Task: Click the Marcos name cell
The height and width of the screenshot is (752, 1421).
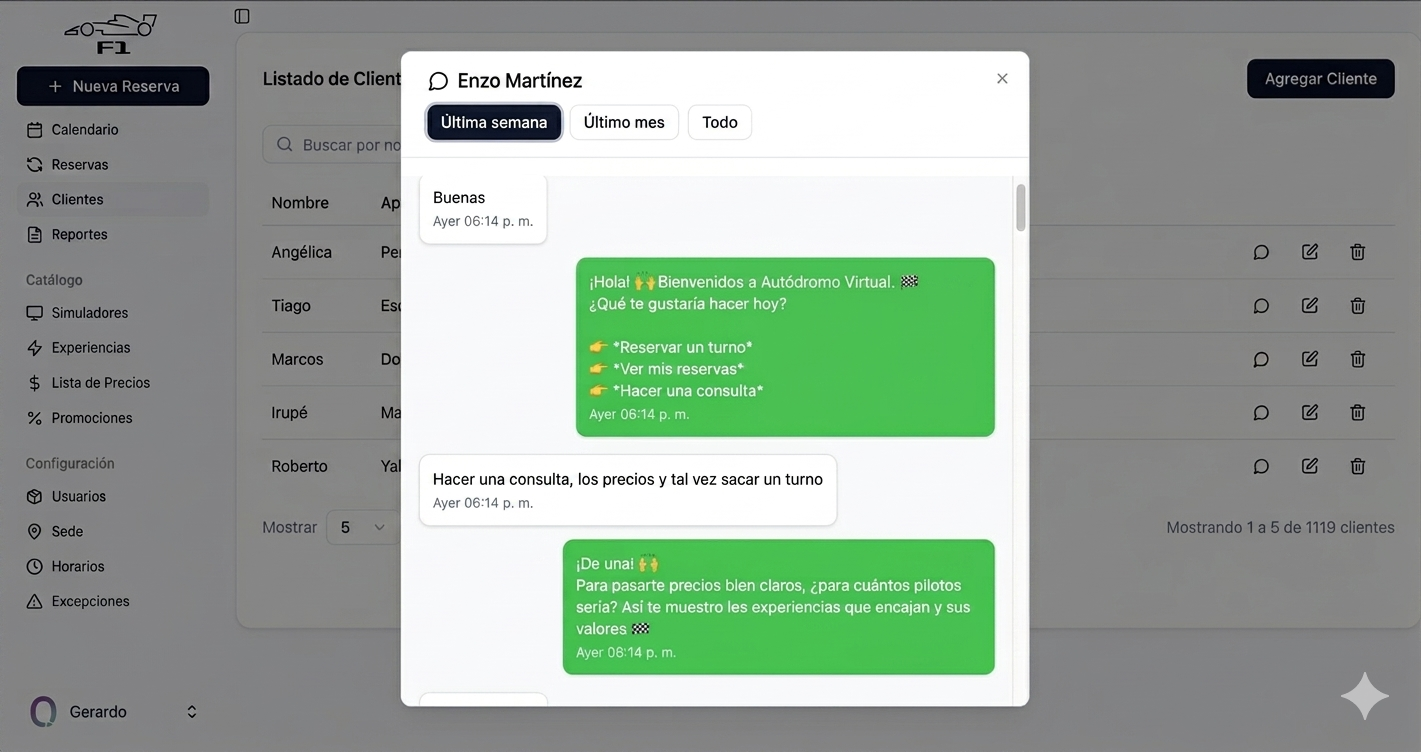Action: pyautogui.click(x=297, y=359)
